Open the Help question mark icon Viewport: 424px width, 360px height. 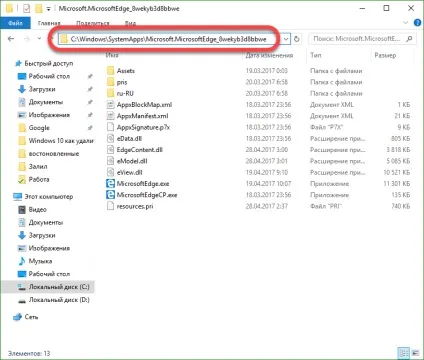(417, 23)
